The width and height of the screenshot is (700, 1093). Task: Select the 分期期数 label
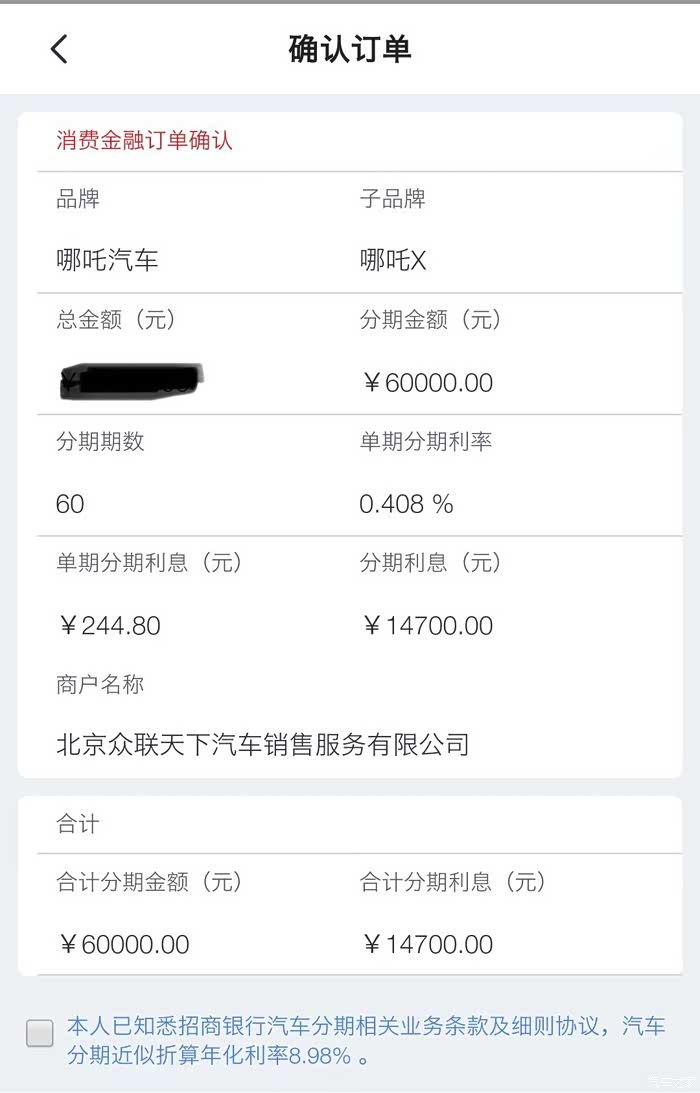[100, 441]
